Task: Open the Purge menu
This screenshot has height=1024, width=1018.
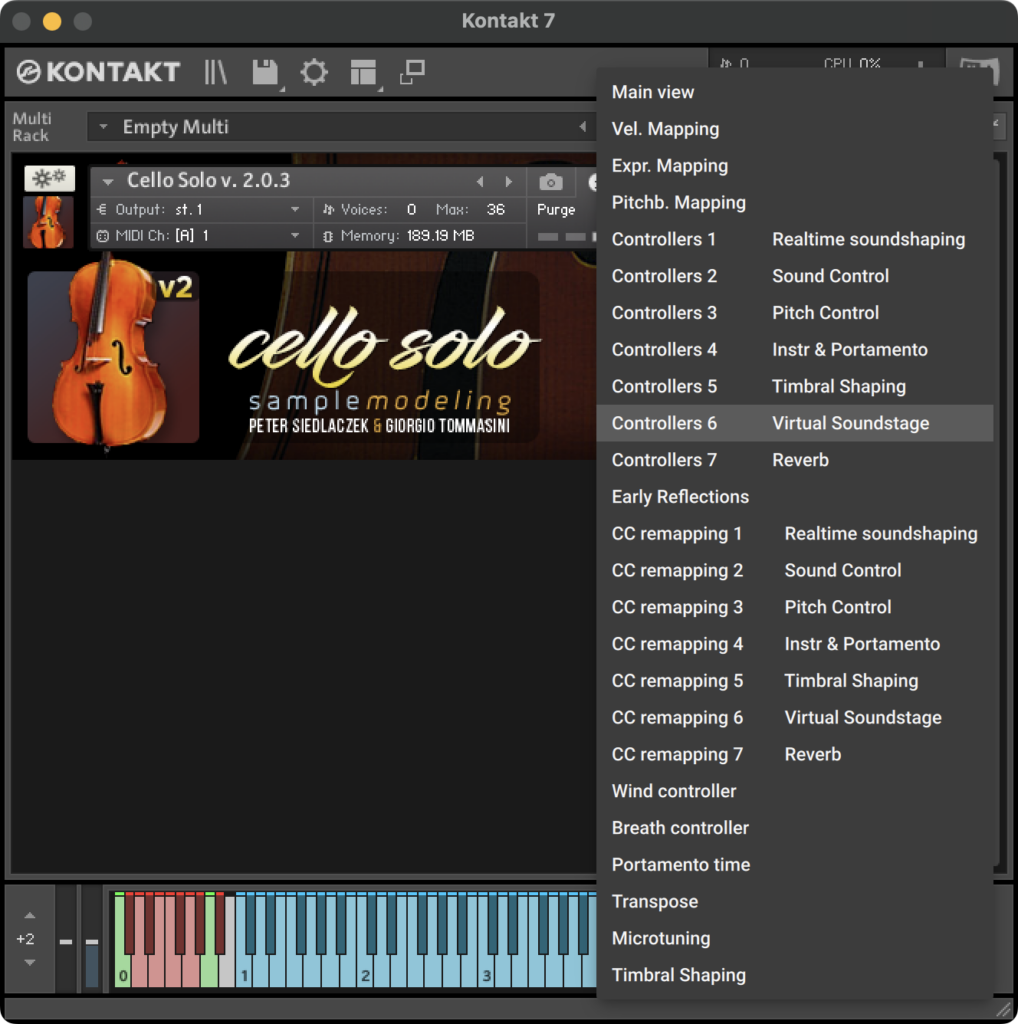Action: point(556,210)
